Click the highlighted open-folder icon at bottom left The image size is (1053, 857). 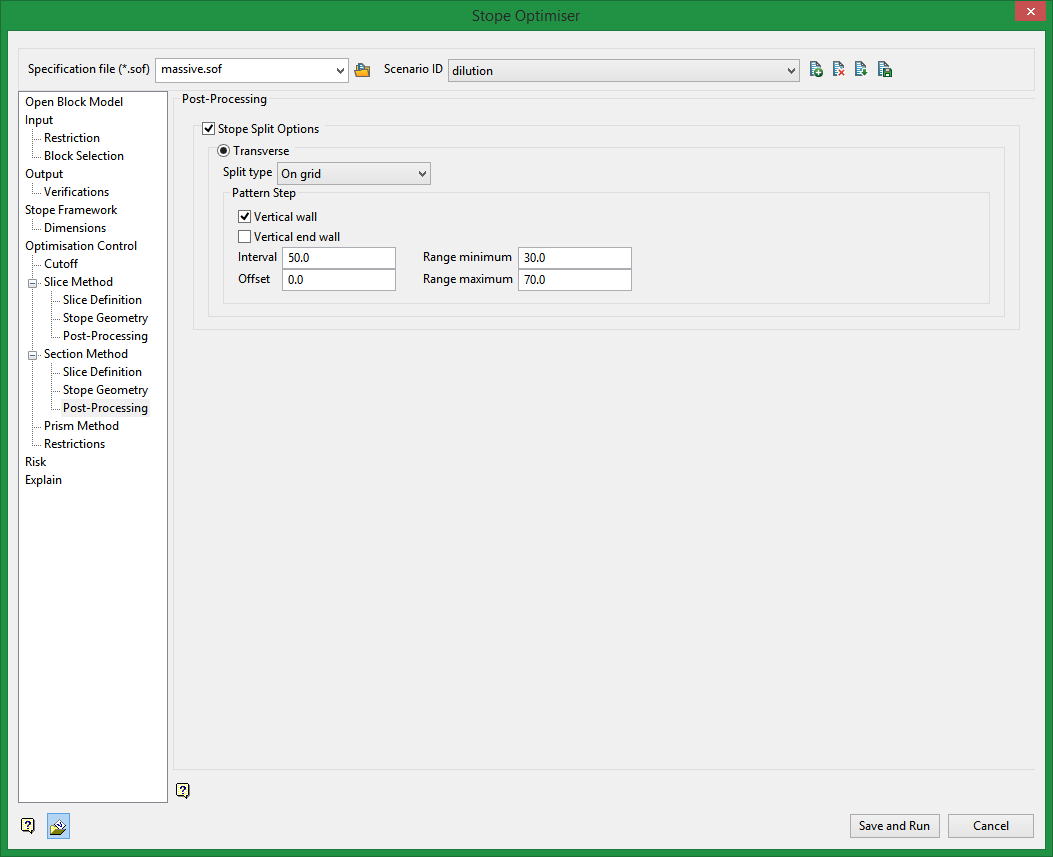click(58, 826)
